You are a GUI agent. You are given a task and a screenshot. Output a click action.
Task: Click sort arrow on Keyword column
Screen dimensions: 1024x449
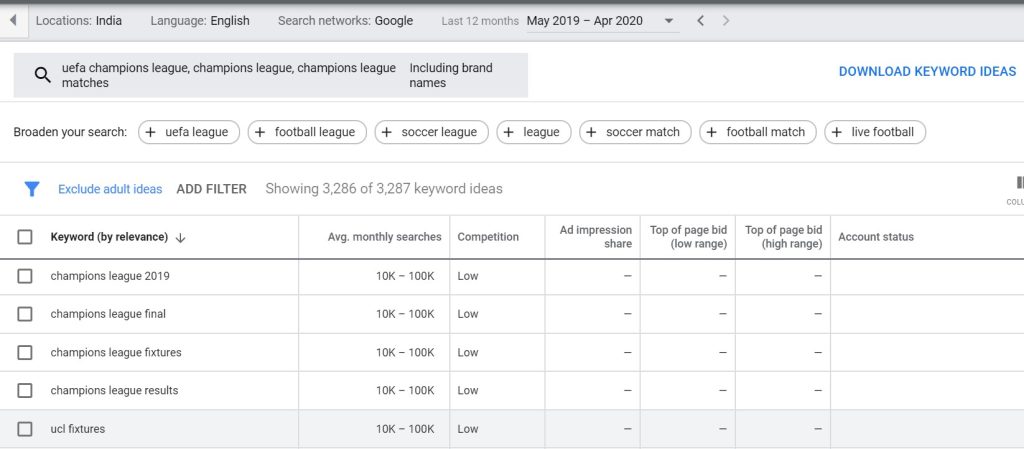181,238
